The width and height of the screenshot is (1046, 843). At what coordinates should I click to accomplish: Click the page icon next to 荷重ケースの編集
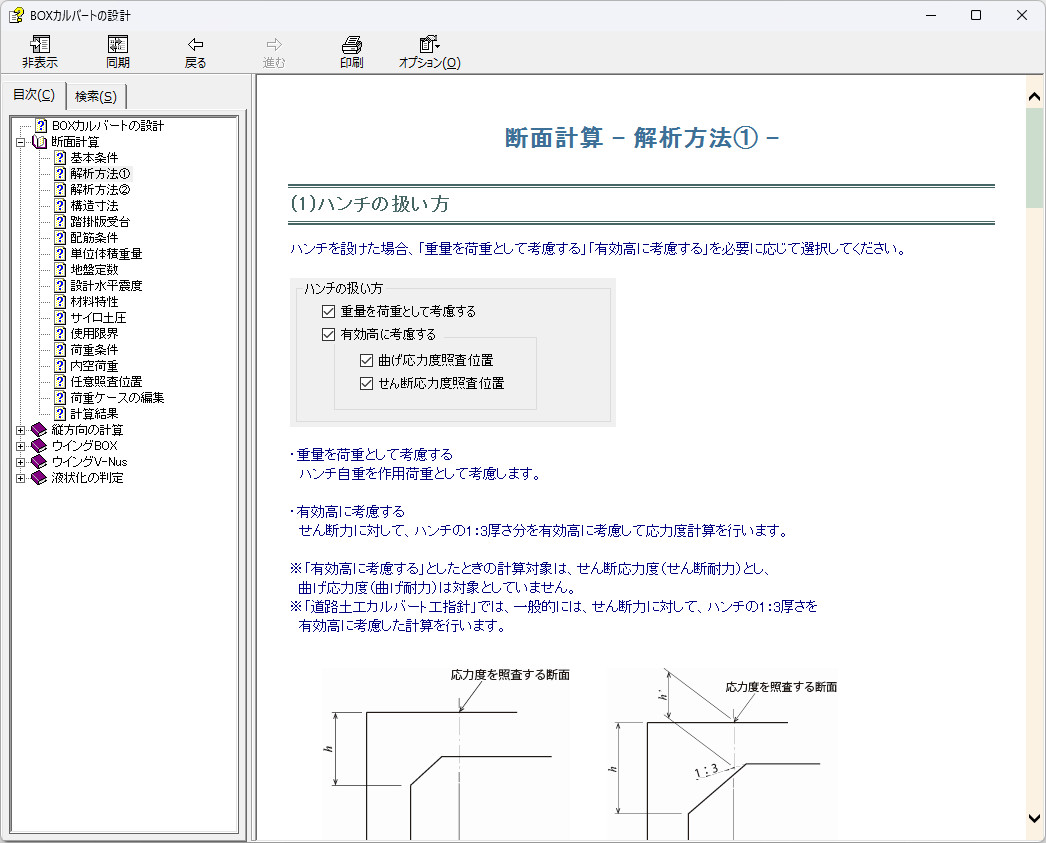click(60, 397)
